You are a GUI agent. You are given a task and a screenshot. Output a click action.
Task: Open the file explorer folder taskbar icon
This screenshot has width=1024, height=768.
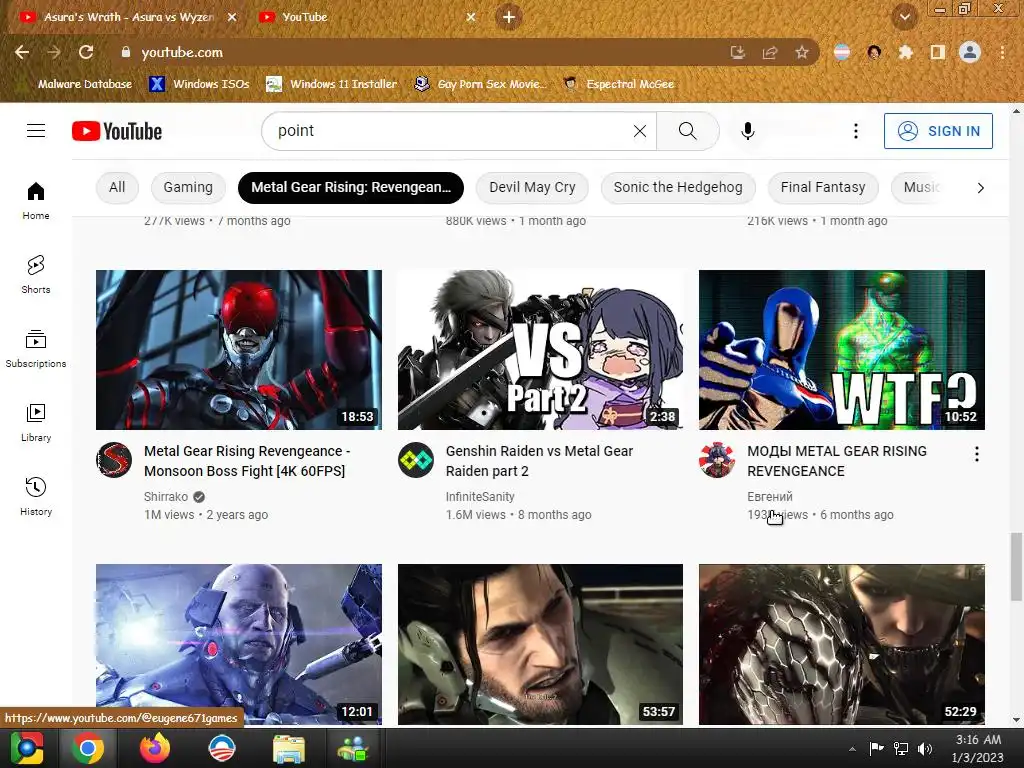[288, 749]
